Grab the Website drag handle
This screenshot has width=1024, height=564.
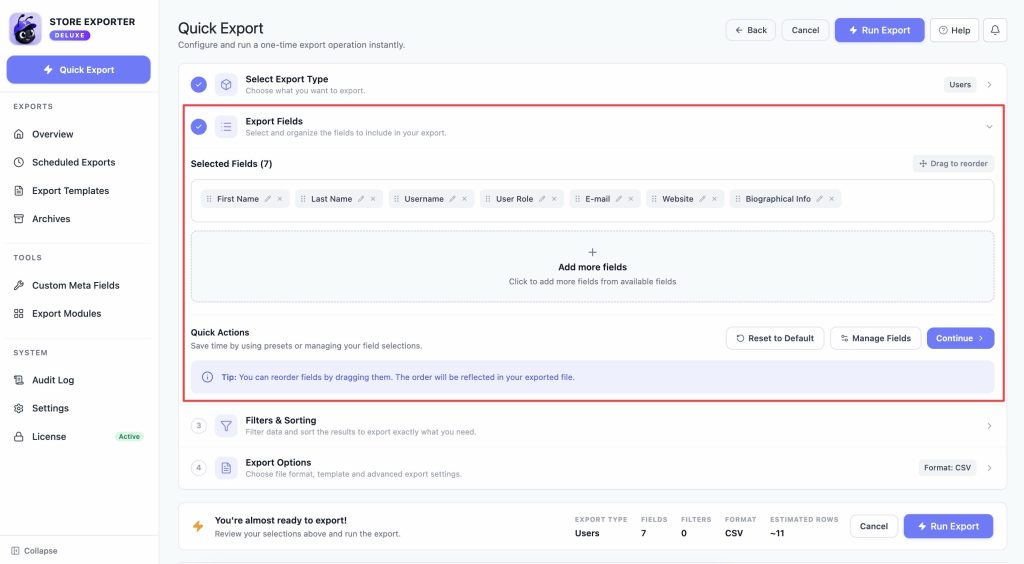pos(654,199)
